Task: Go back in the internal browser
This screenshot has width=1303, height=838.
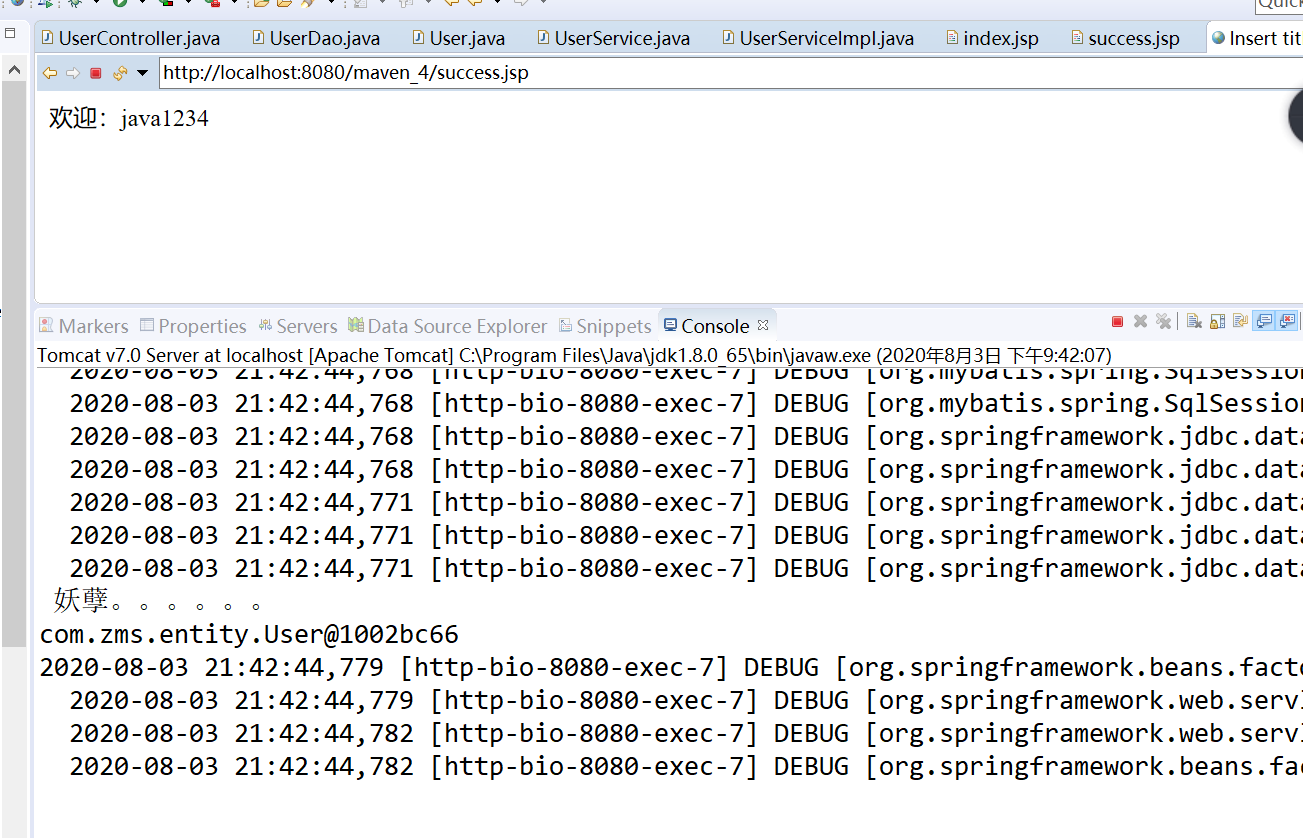Action: coord(49,72)
